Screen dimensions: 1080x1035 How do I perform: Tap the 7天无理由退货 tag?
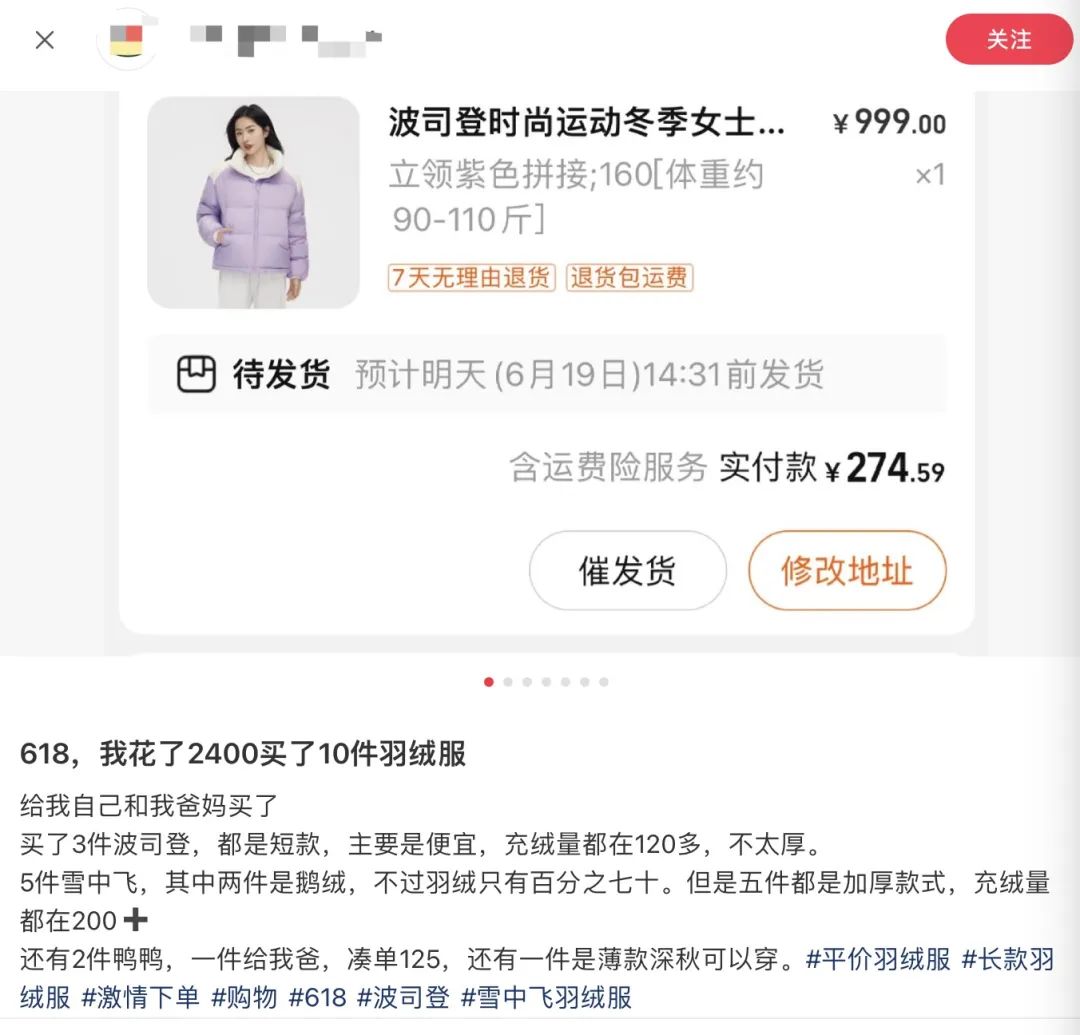(x=471, y=278)
